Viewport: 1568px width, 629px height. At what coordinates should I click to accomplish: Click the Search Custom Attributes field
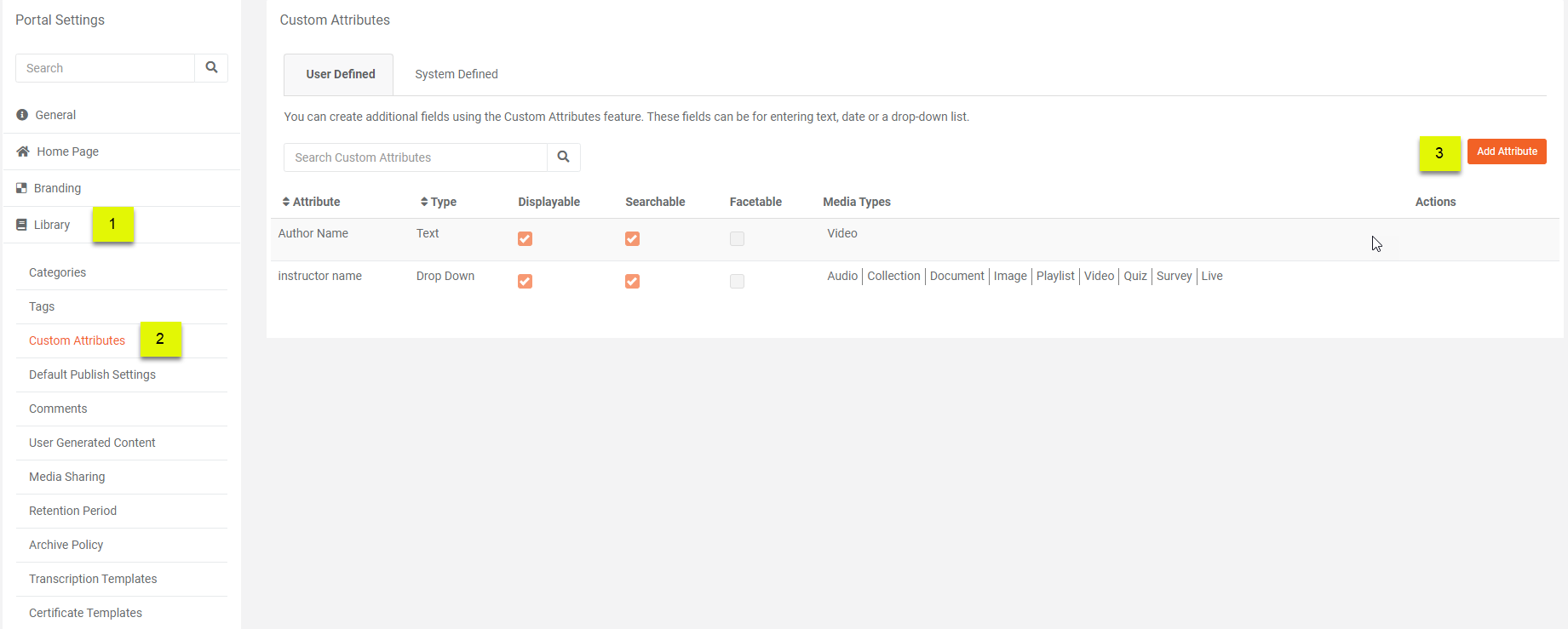click(x=416, y=157)
